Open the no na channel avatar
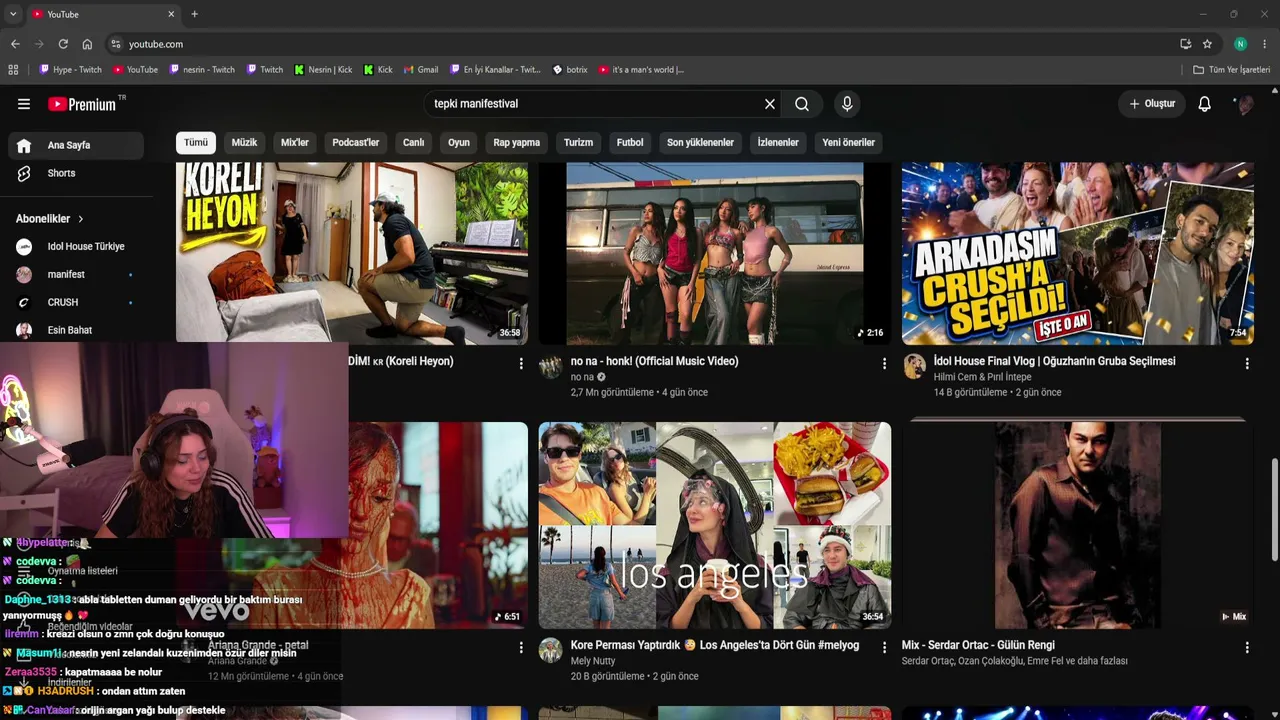1280x720 pixels. click(x=551, y=366)
